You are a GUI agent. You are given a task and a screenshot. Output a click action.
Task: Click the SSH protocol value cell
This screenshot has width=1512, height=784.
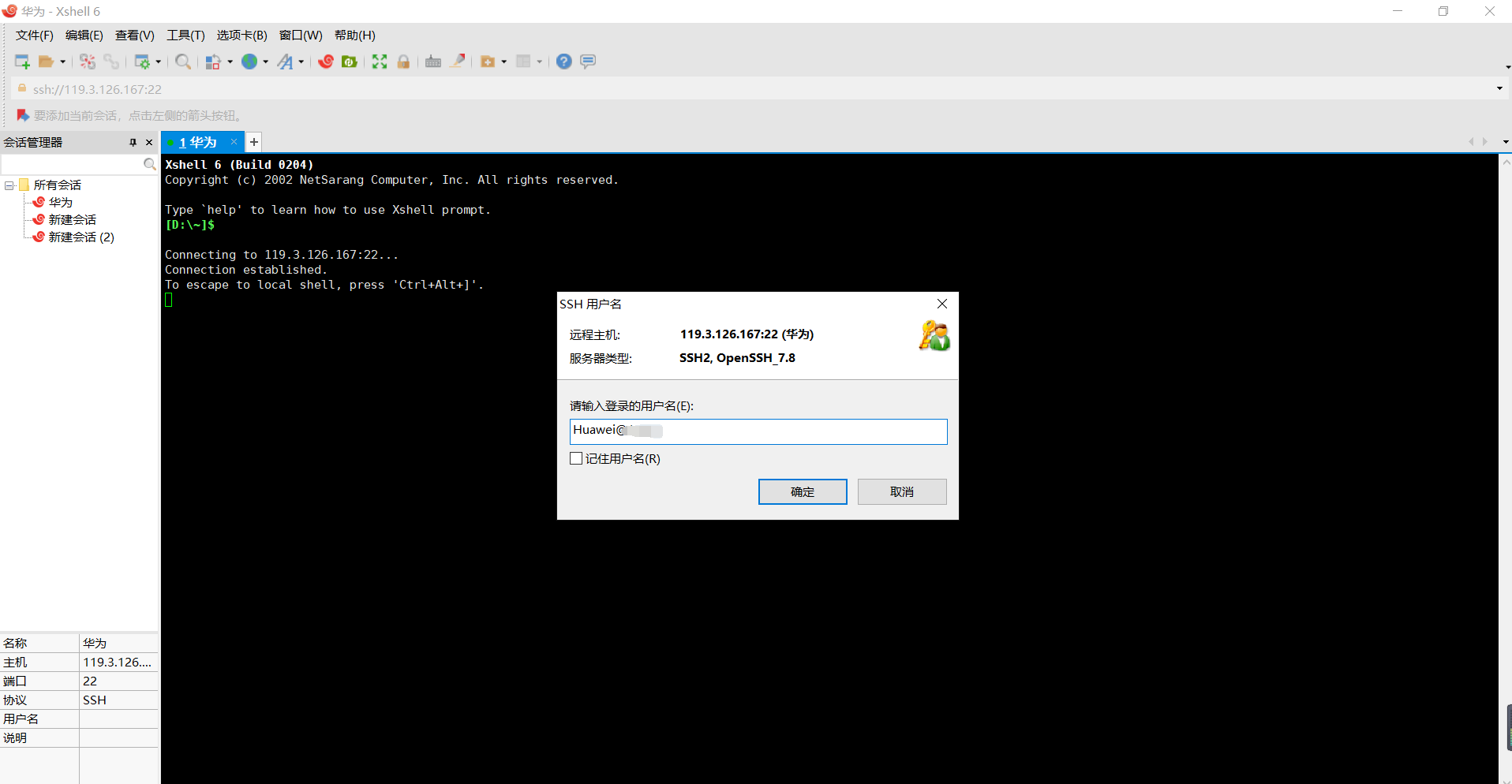tap(118, 700)
